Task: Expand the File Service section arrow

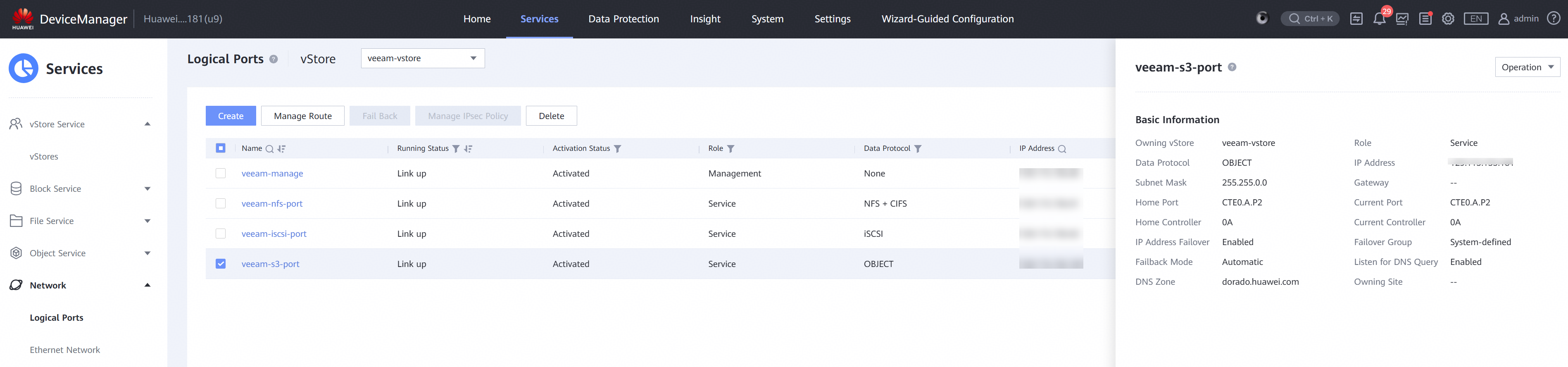Action: point(148,221)
